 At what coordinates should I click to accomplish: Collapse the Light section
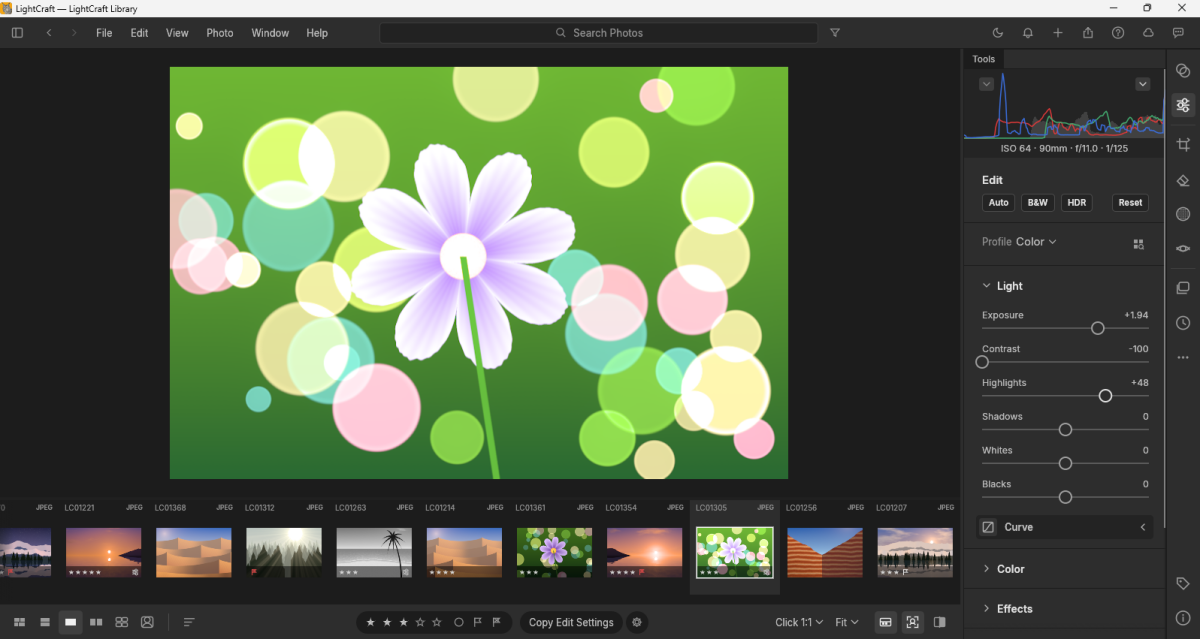[1002, 286]
